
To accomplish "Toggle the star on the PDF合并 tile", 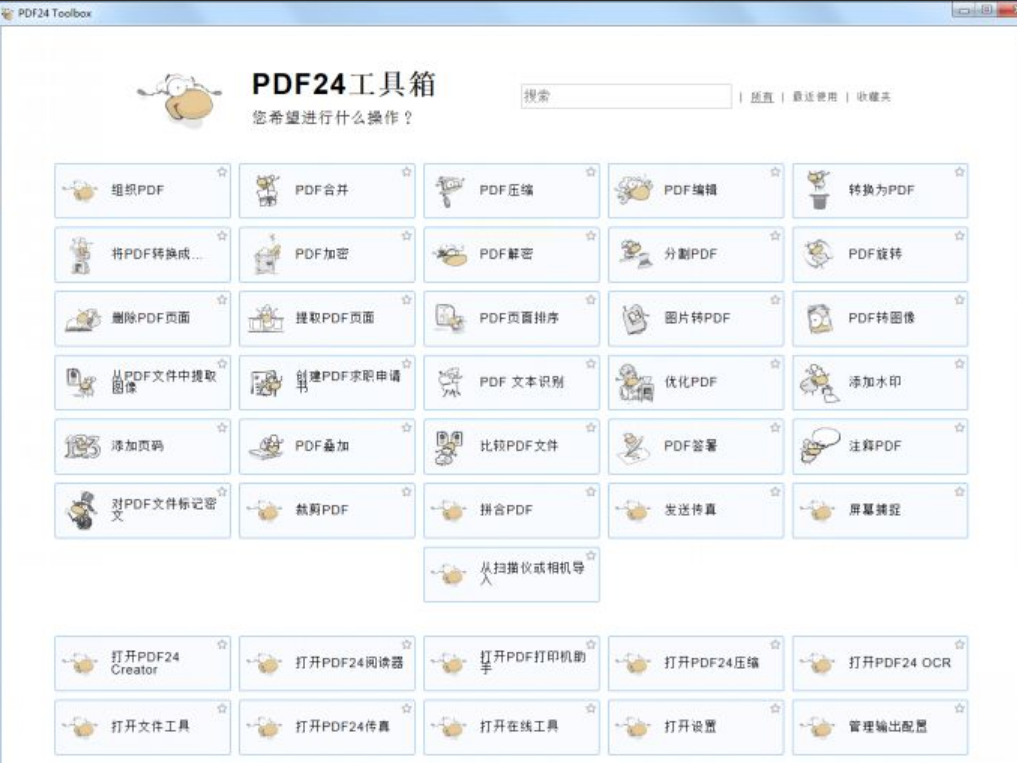I will click(x=407, y=172).
